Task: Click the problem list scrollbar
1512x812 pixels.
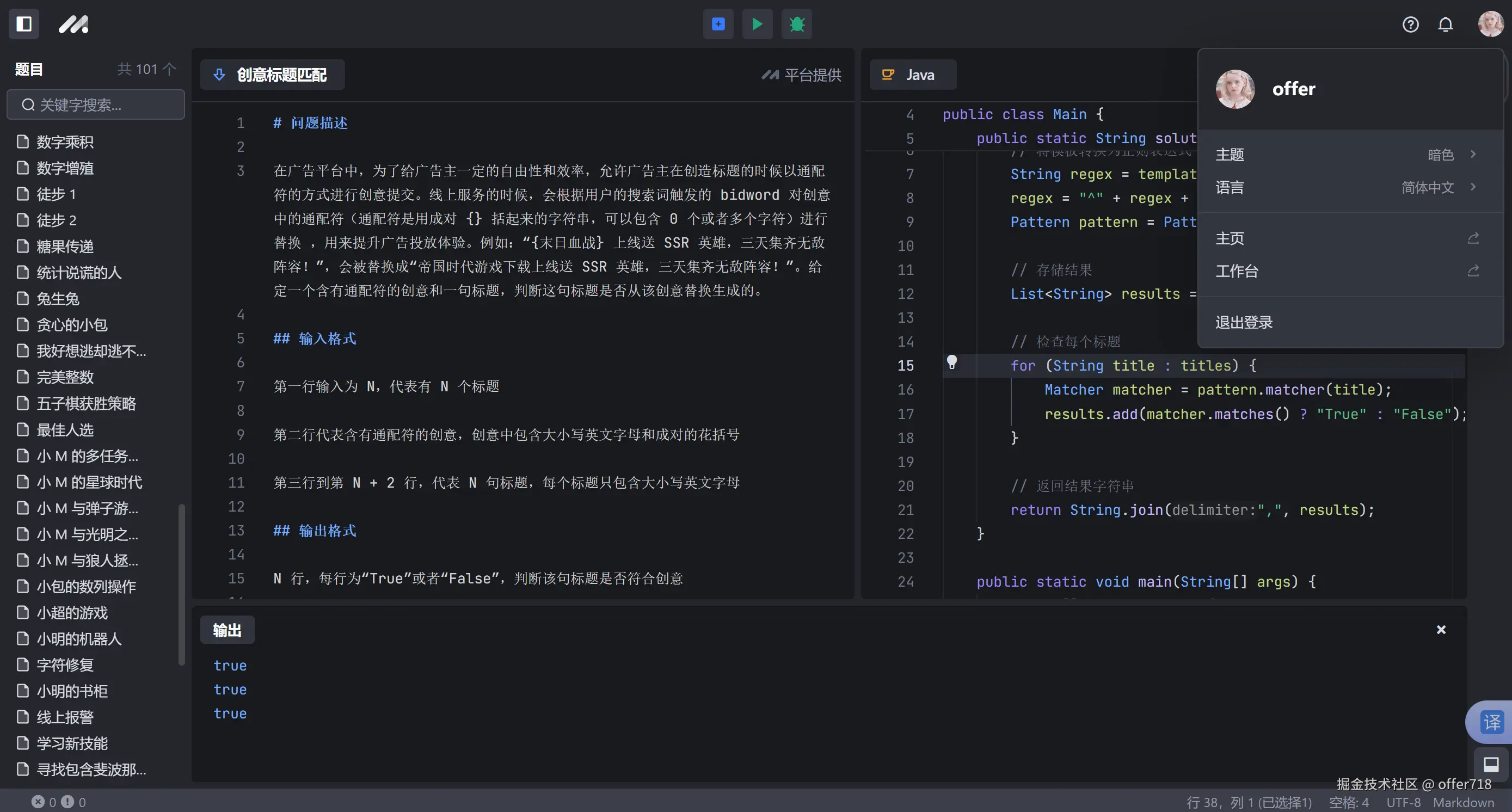Action: [x=181, y=584]
